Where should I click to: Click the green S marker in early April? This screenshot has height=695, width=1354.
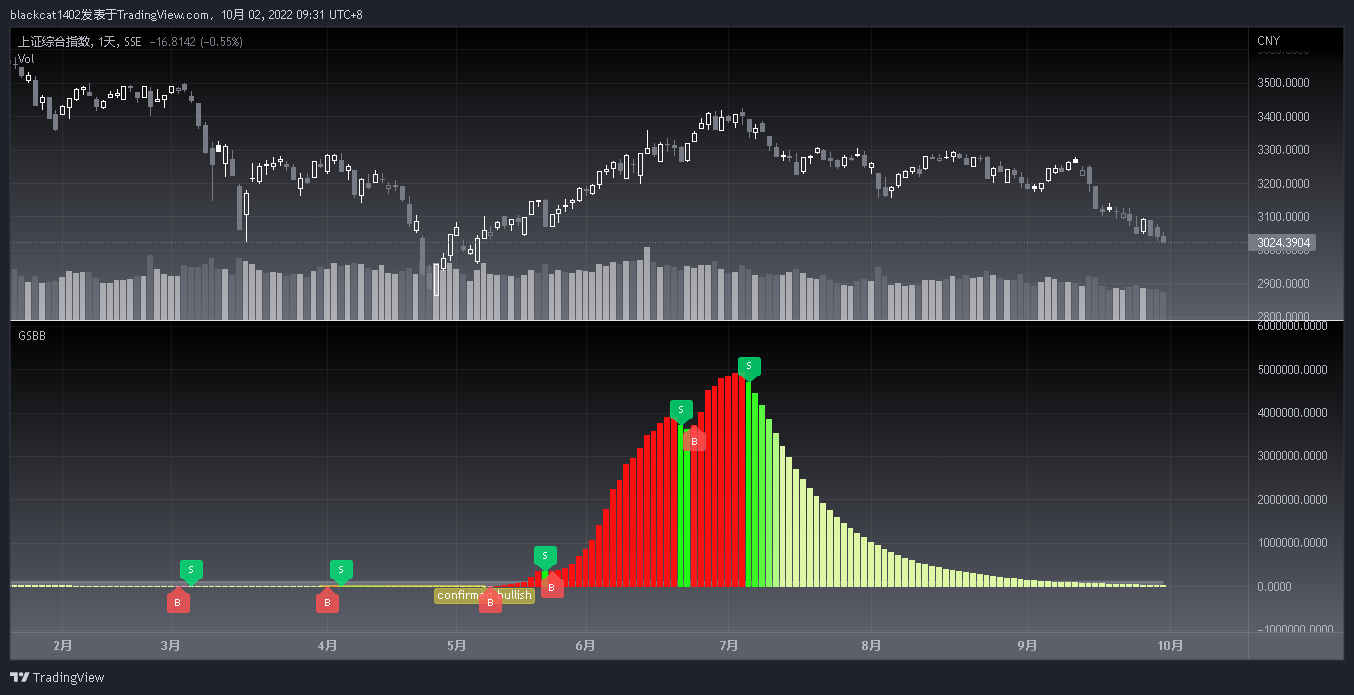pyautogui.click(x=341, y=570)
